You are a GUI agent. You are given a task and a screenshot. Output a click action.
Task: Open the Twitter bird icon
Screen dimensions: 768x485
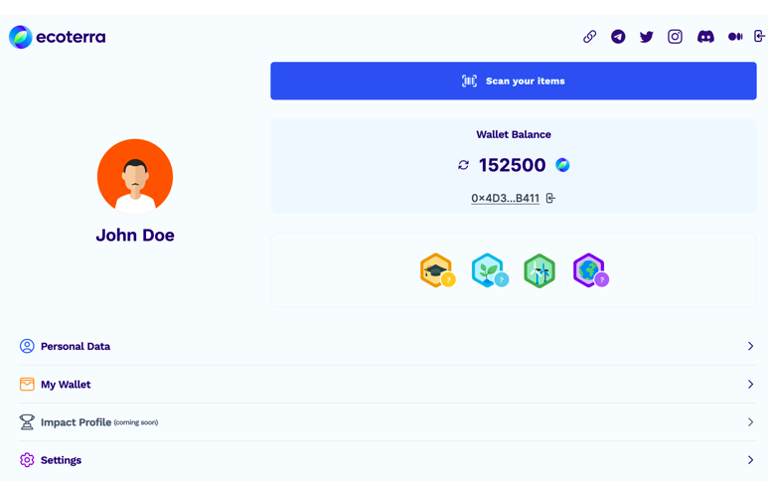pyautogui.click(x=647, y=37)
